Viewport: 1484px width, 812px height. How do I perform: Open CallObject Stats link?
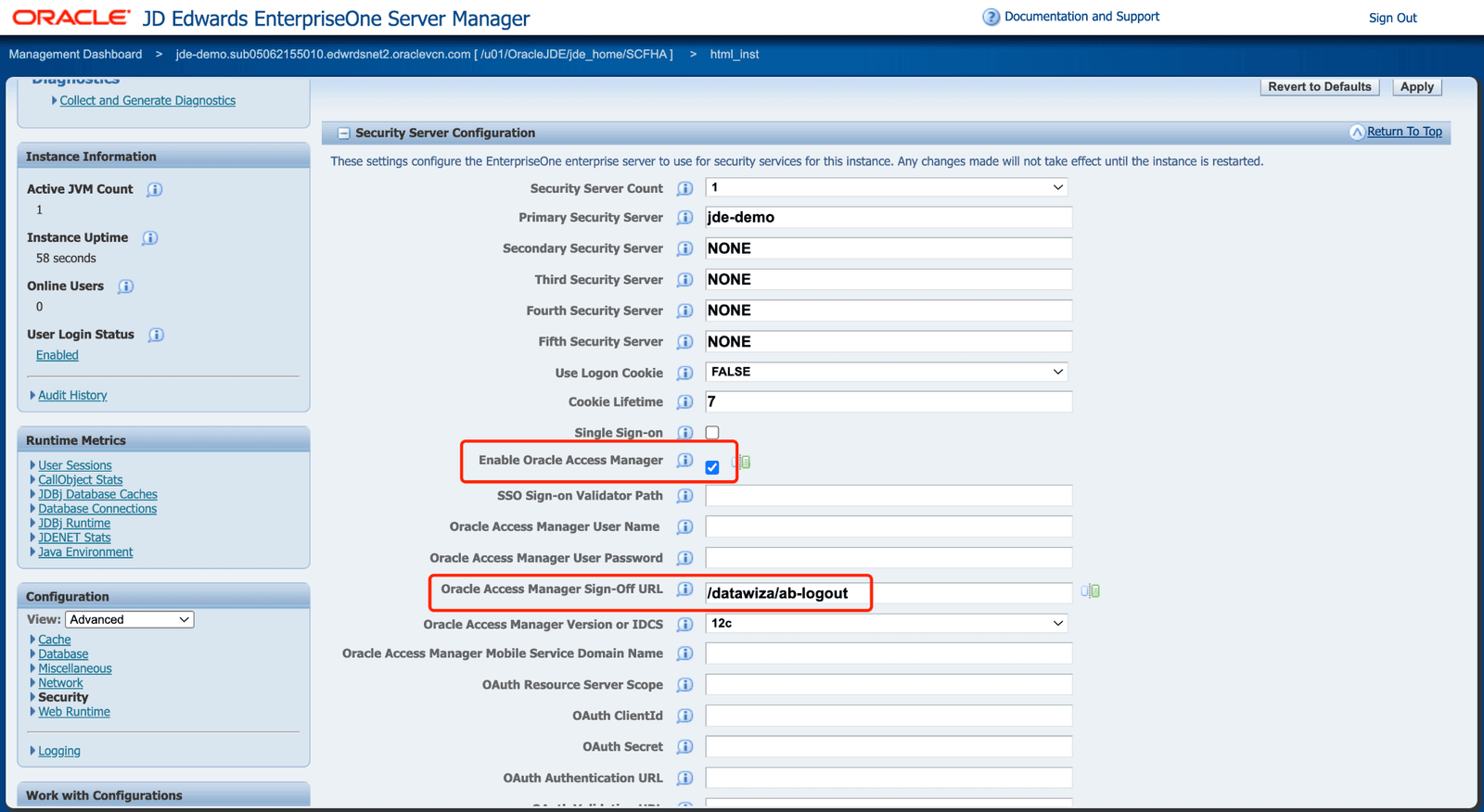(x=81, y=480)
